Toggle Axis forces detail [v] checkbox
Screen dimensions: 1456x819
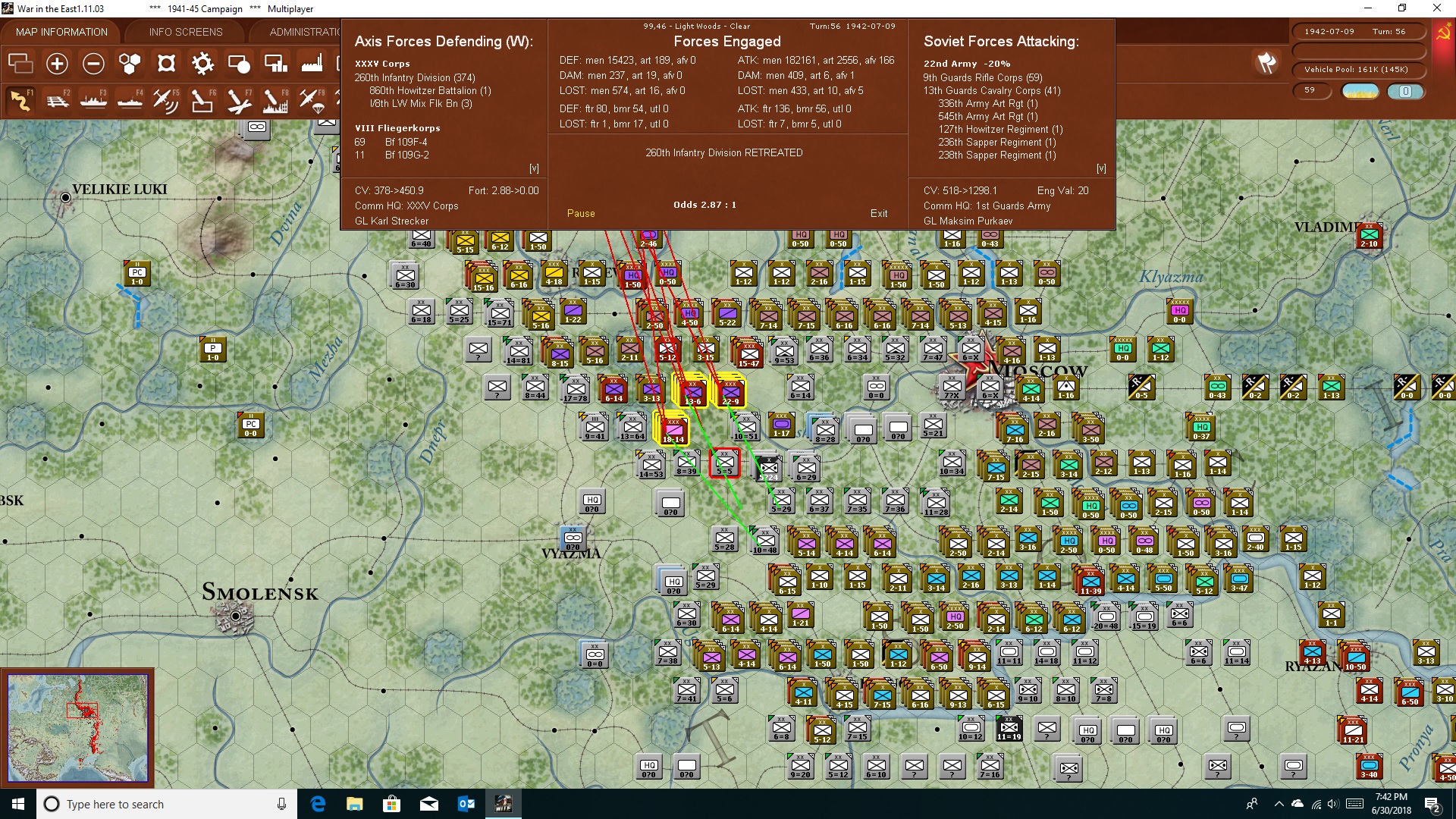click(534, 168)
